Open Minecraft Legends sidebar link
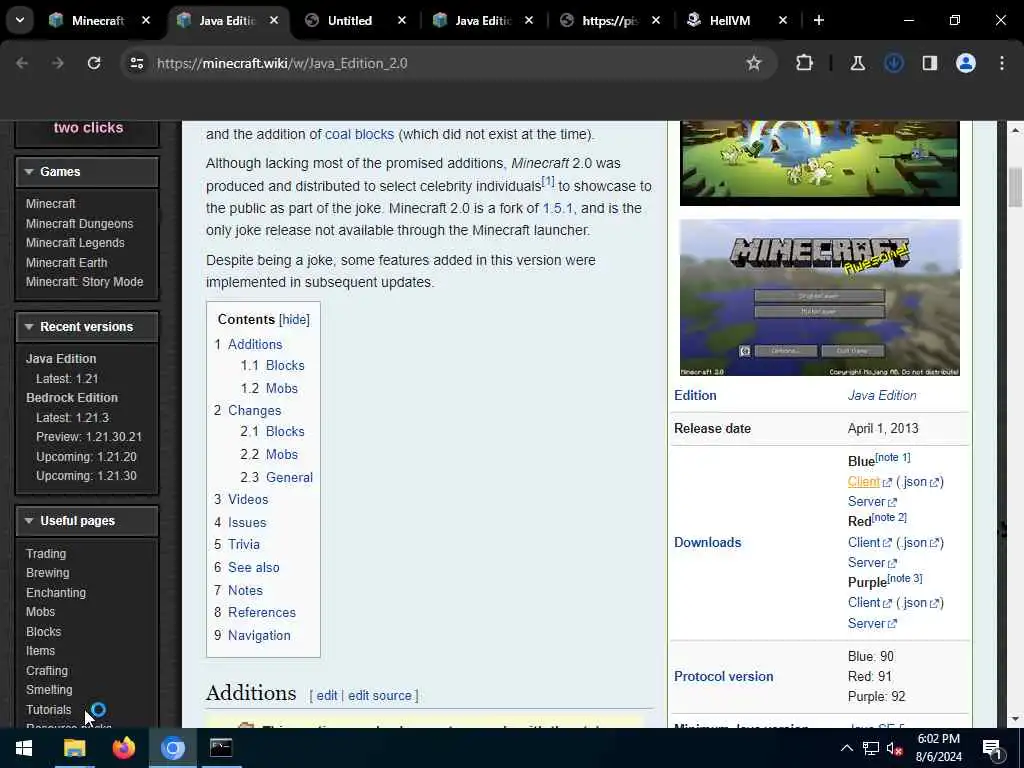The width and height of the screenshot is (1024, 768). coord(75,242)
